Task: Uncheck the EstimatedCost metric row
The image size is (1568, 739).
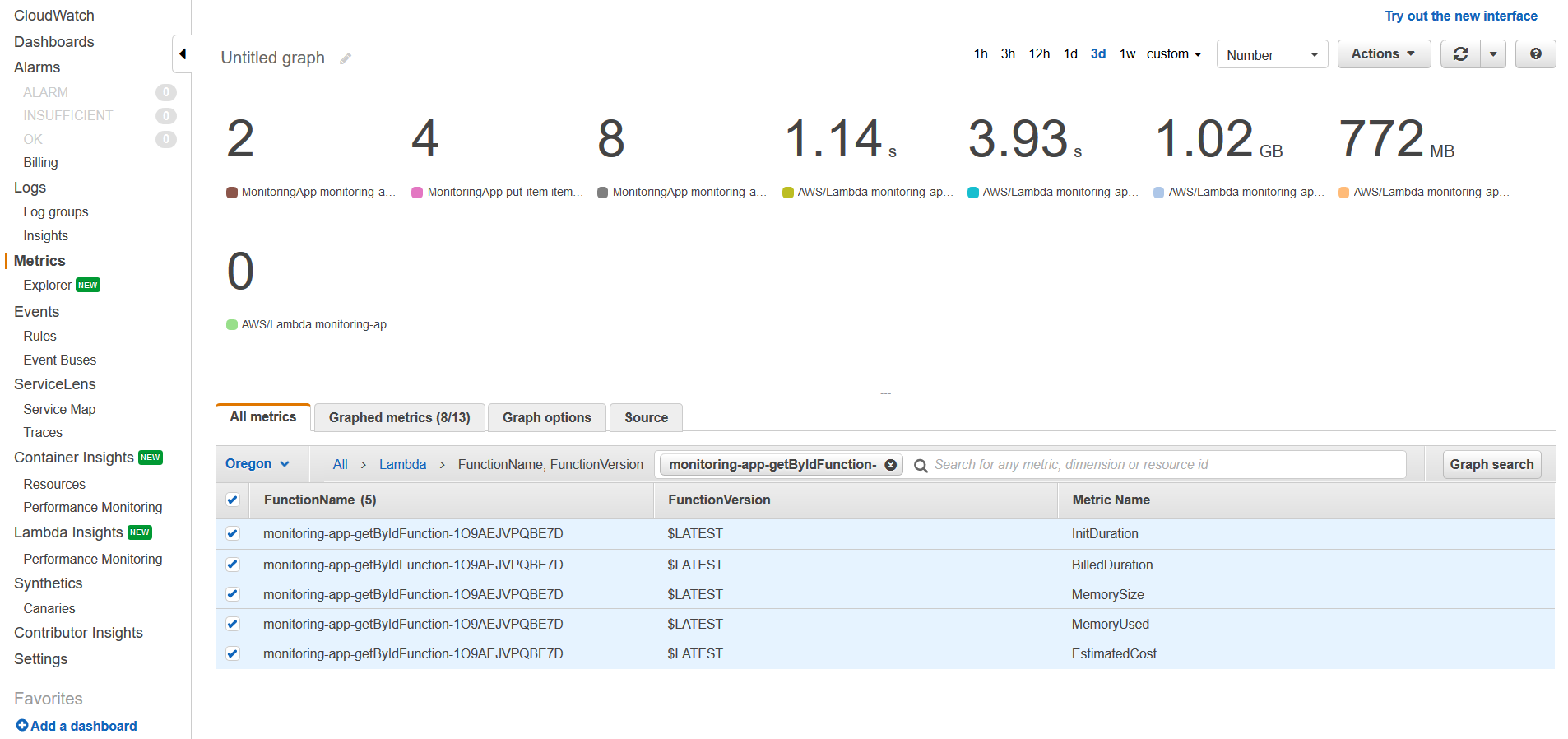Action: click(x=233, y=653)
